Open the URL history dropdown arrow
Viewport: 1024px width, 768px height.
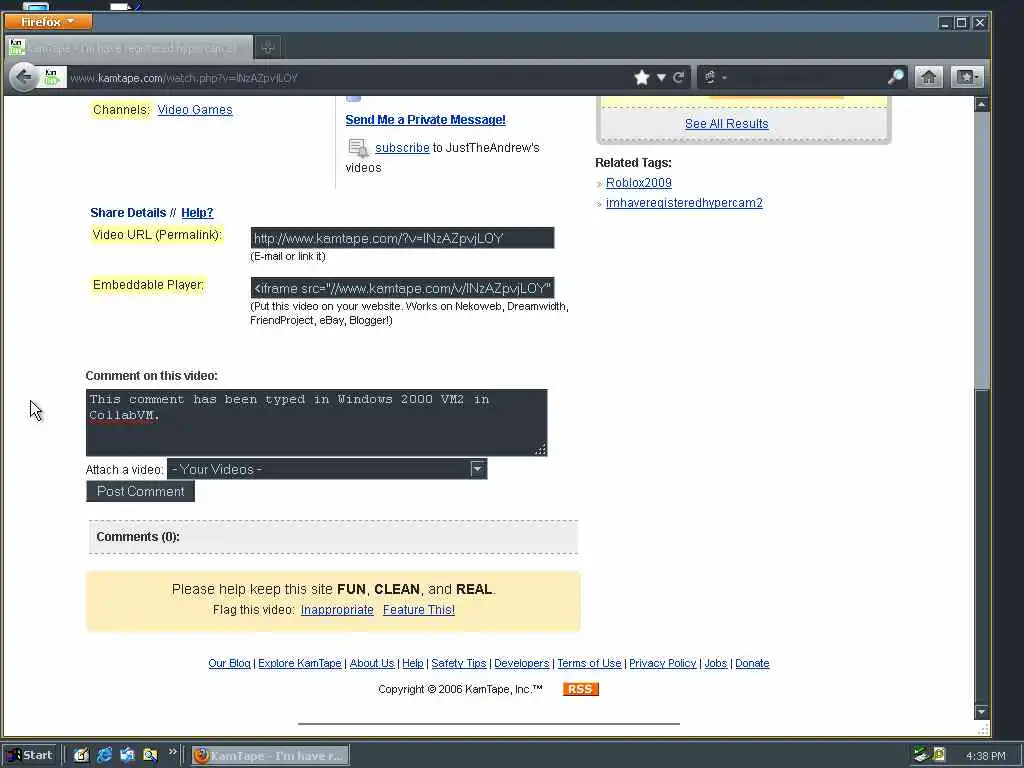click(662, 78)
